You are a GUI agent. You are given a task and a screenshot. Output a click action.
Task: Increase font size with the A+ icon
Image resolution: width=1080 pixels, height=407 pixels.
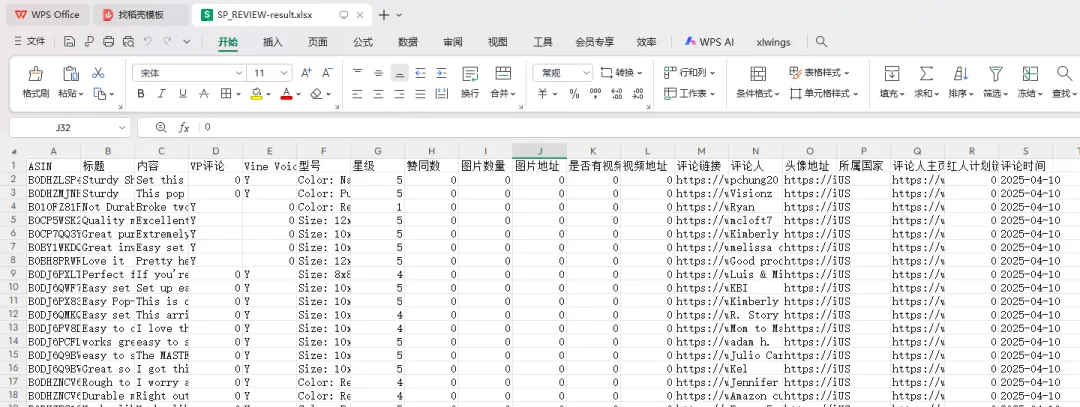[x=307, y=72]
